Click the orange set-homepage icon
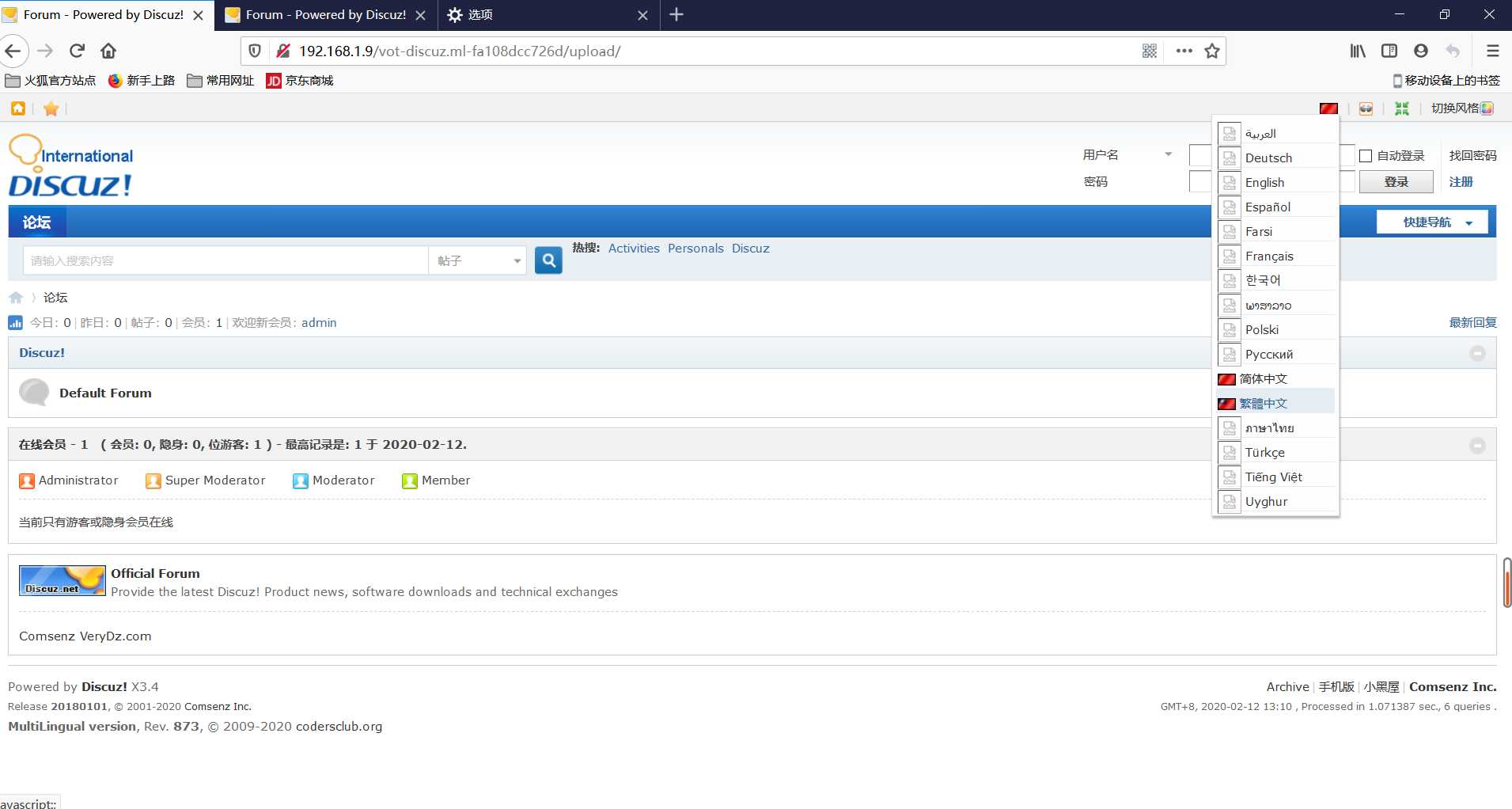 pyautogui.click(x=18, y=108)
